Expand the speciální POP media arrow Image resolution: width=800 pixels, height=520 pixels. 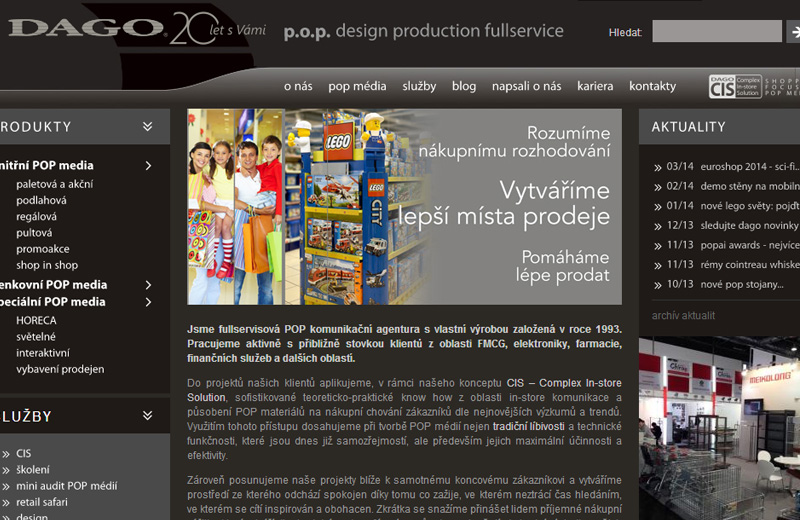point(148,302)
